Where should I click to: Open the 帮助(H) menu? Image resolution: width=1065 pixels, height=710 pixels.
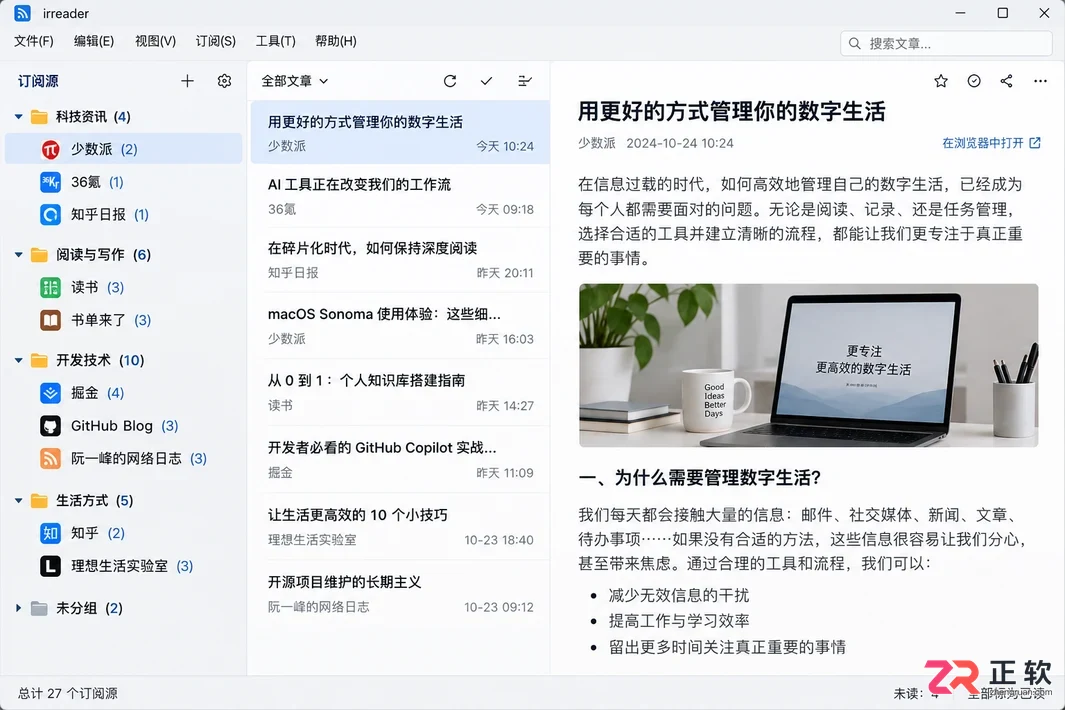point(336,41)
